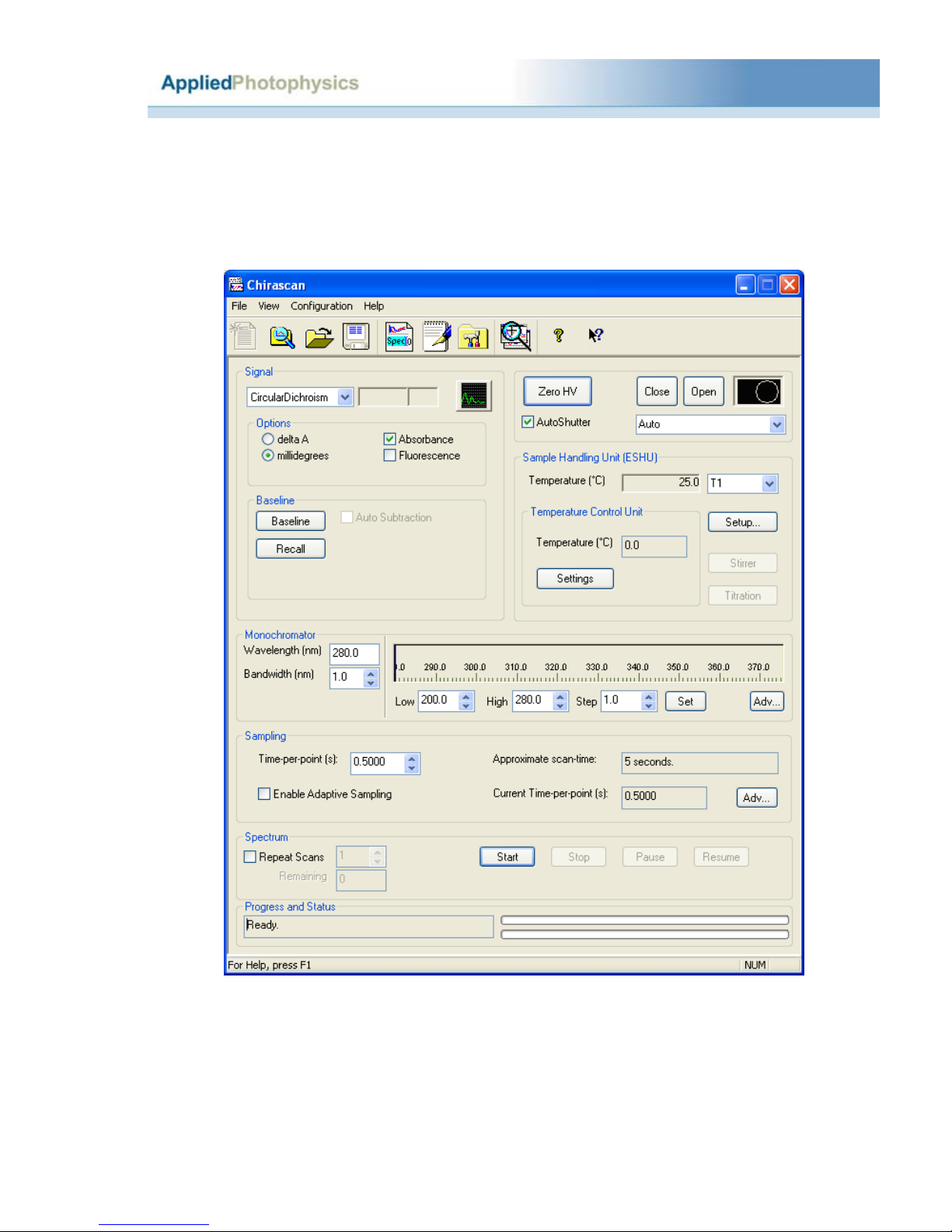Click the yellow question mark help icon

coord(558,335)
